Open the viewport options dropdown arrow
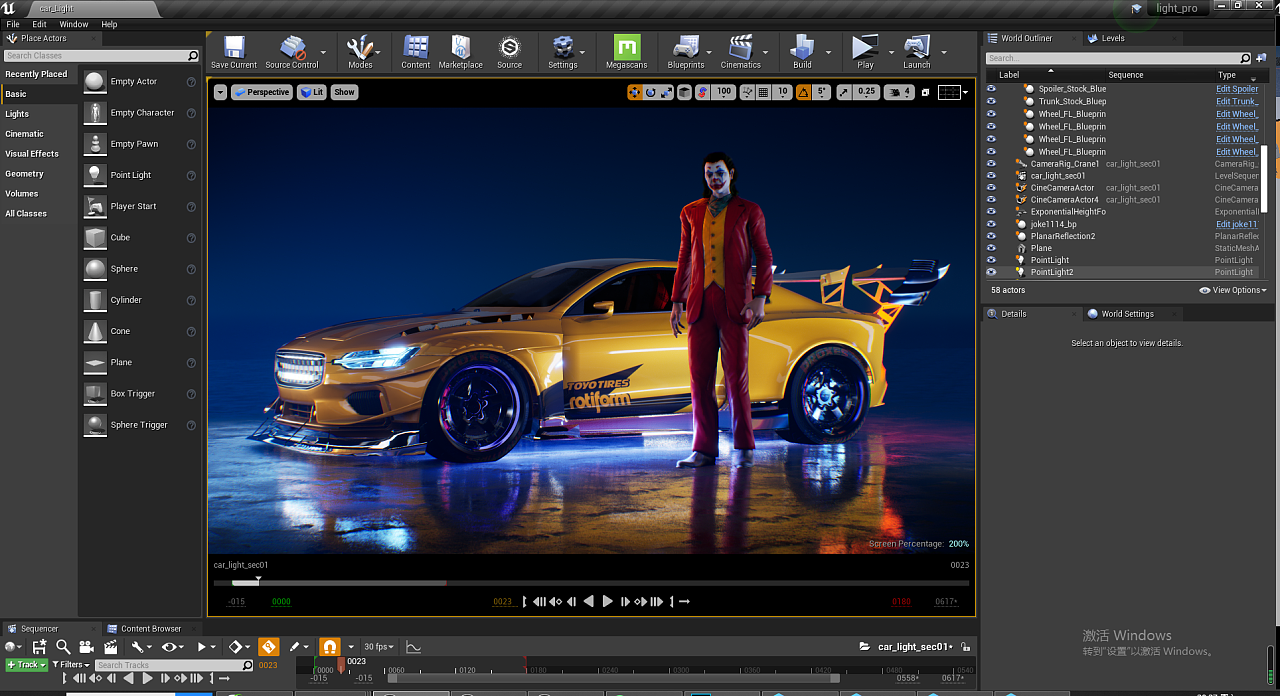Image resolution: width=1280 pixels, height=696 pixels. tap(220, 92)
